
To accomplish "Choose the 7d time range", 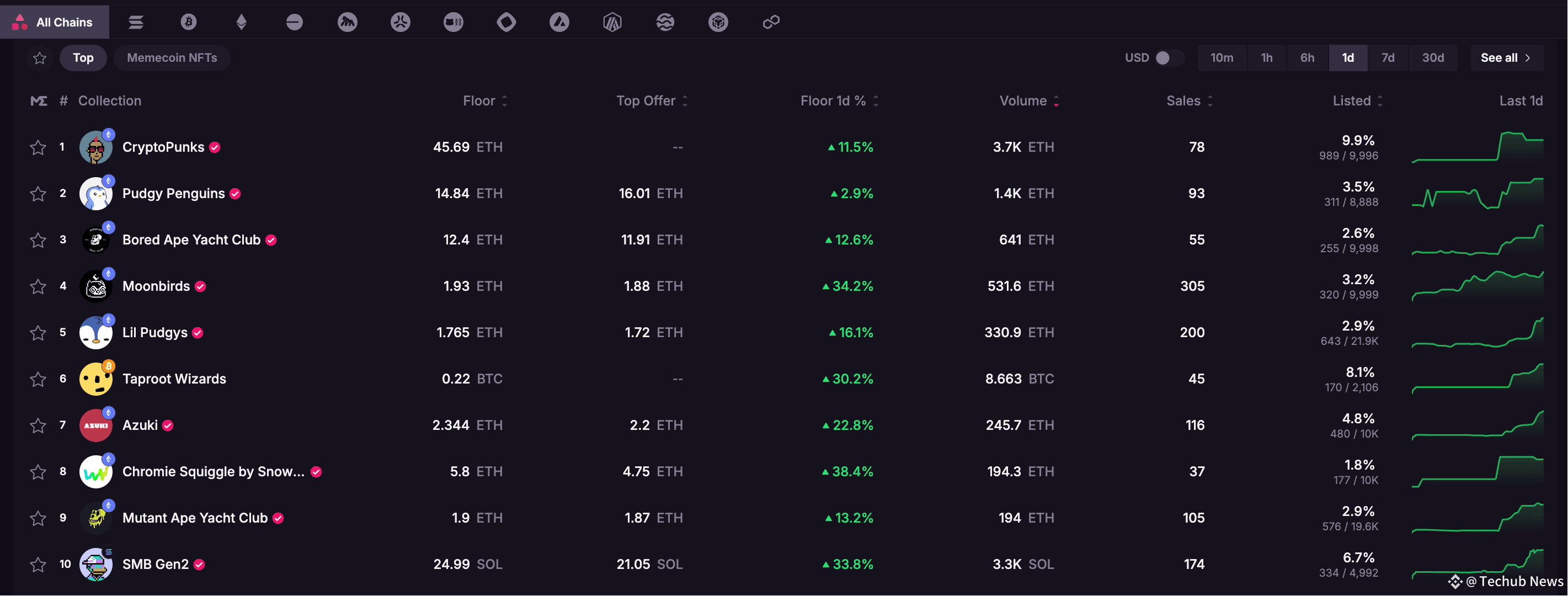I will click(1388, 58).
